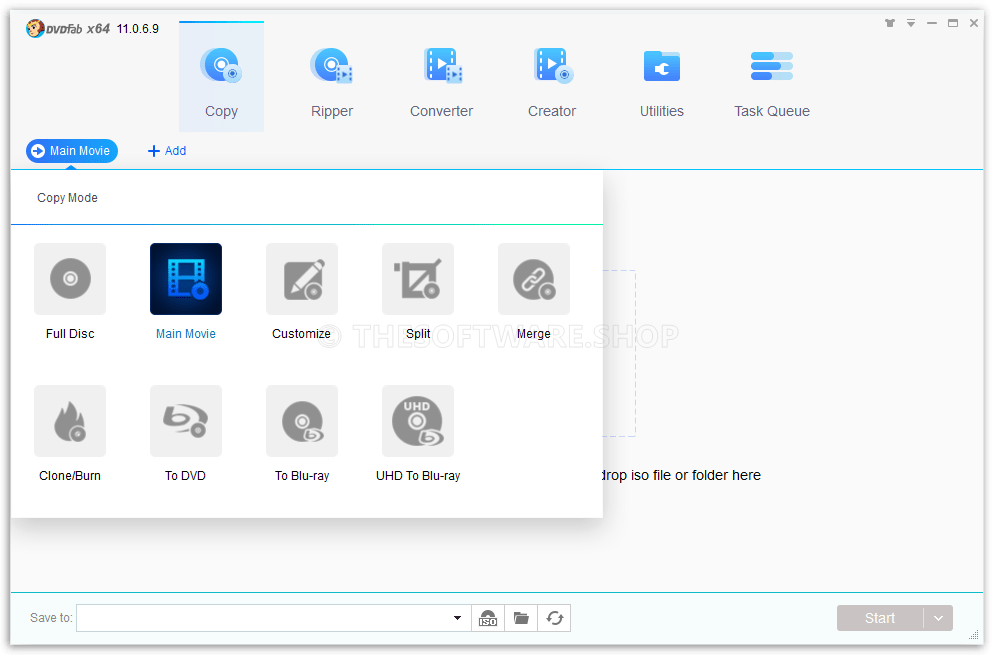Click the Copy Mode heading text

(x=67, y=198)
